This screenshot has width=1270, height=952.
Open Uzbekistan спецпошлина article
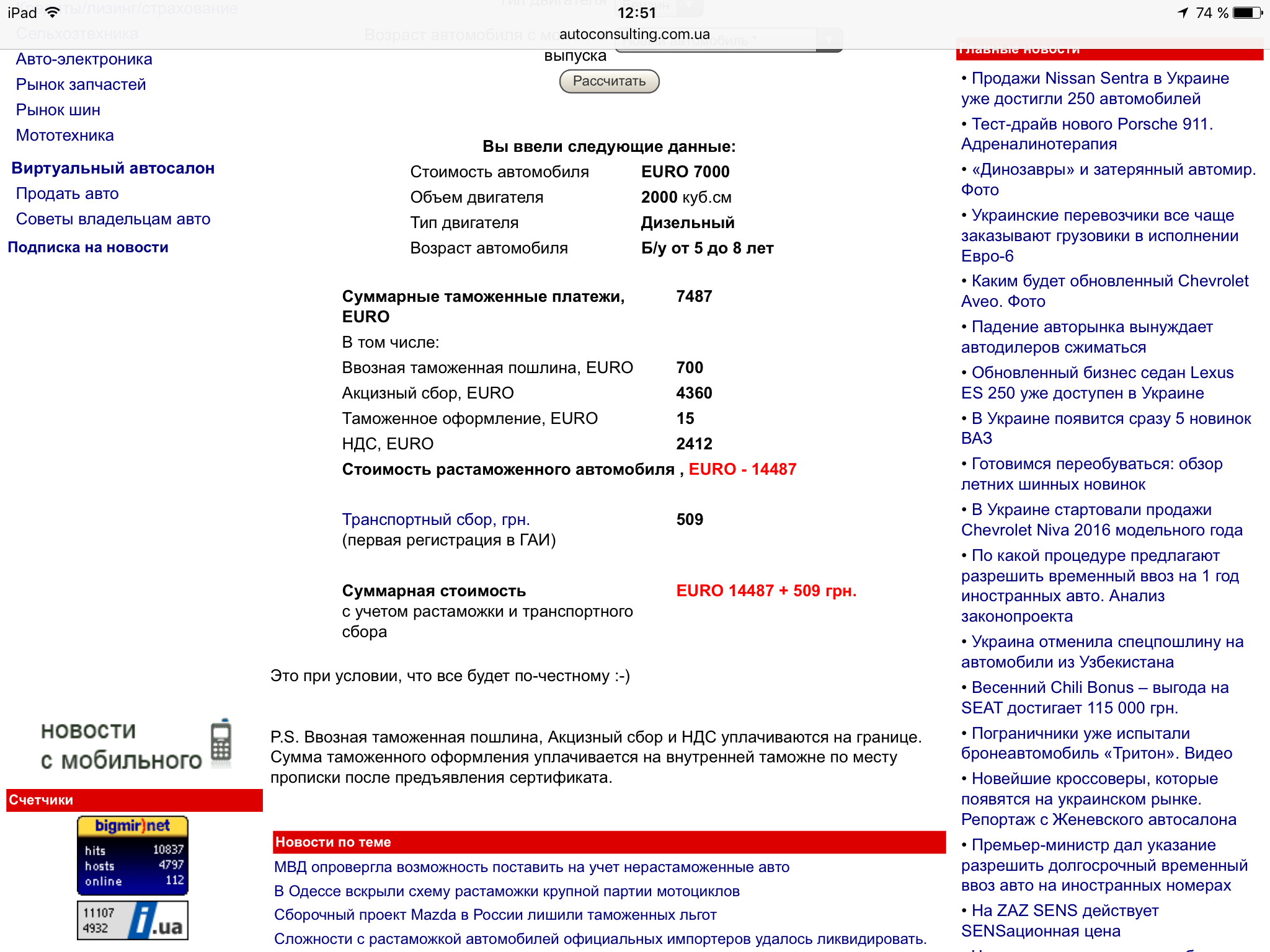1103,652
